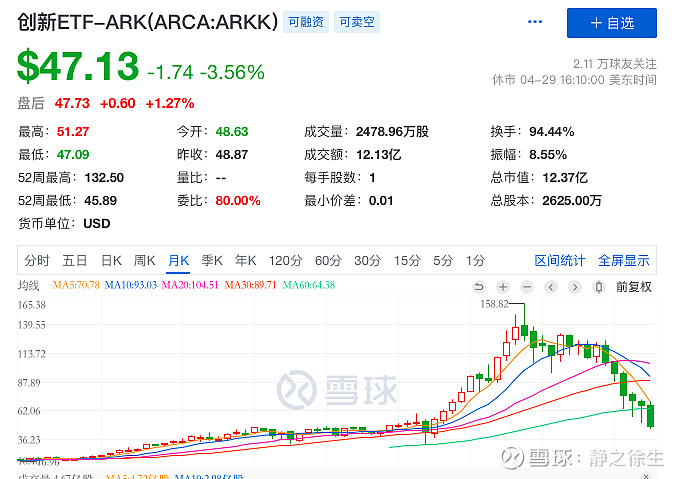Click the MA30:89.71 indicator label
The height and width of the screenshot is (479, 684).
coord(250,285)
